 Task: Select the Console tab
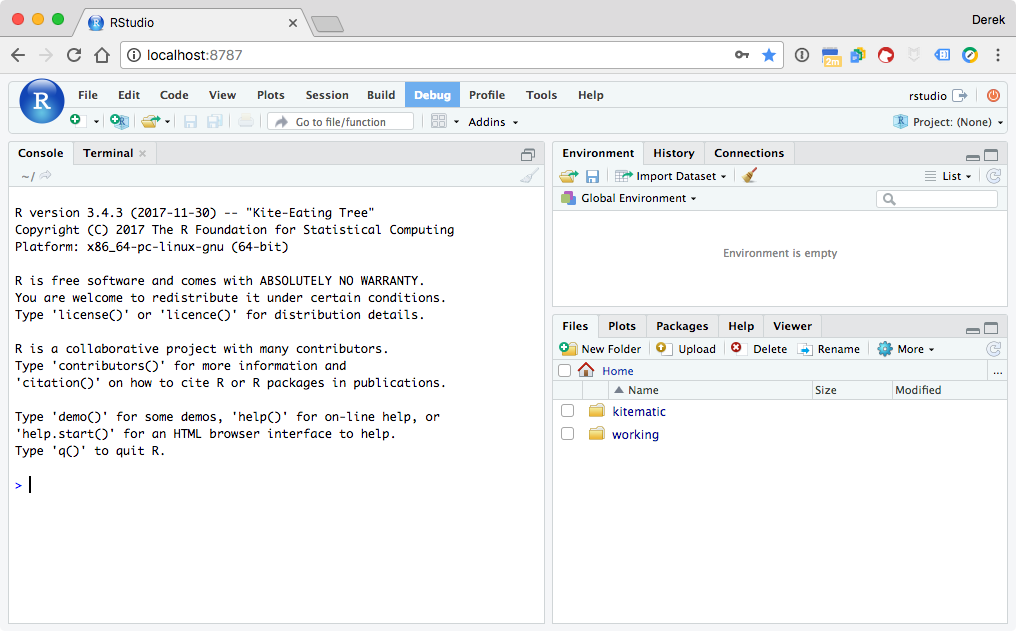coord(41,153)
